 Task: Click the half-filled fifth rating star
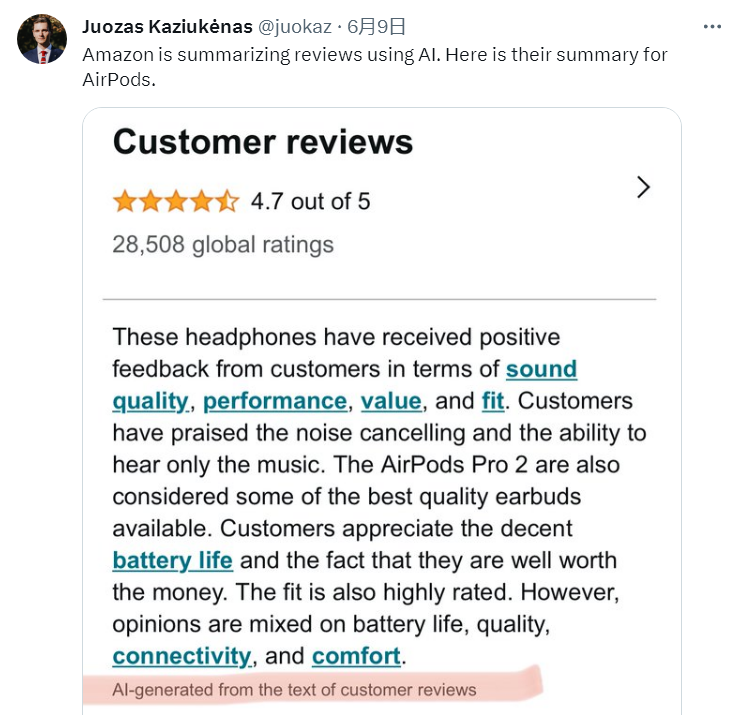[x=228, y=201]
